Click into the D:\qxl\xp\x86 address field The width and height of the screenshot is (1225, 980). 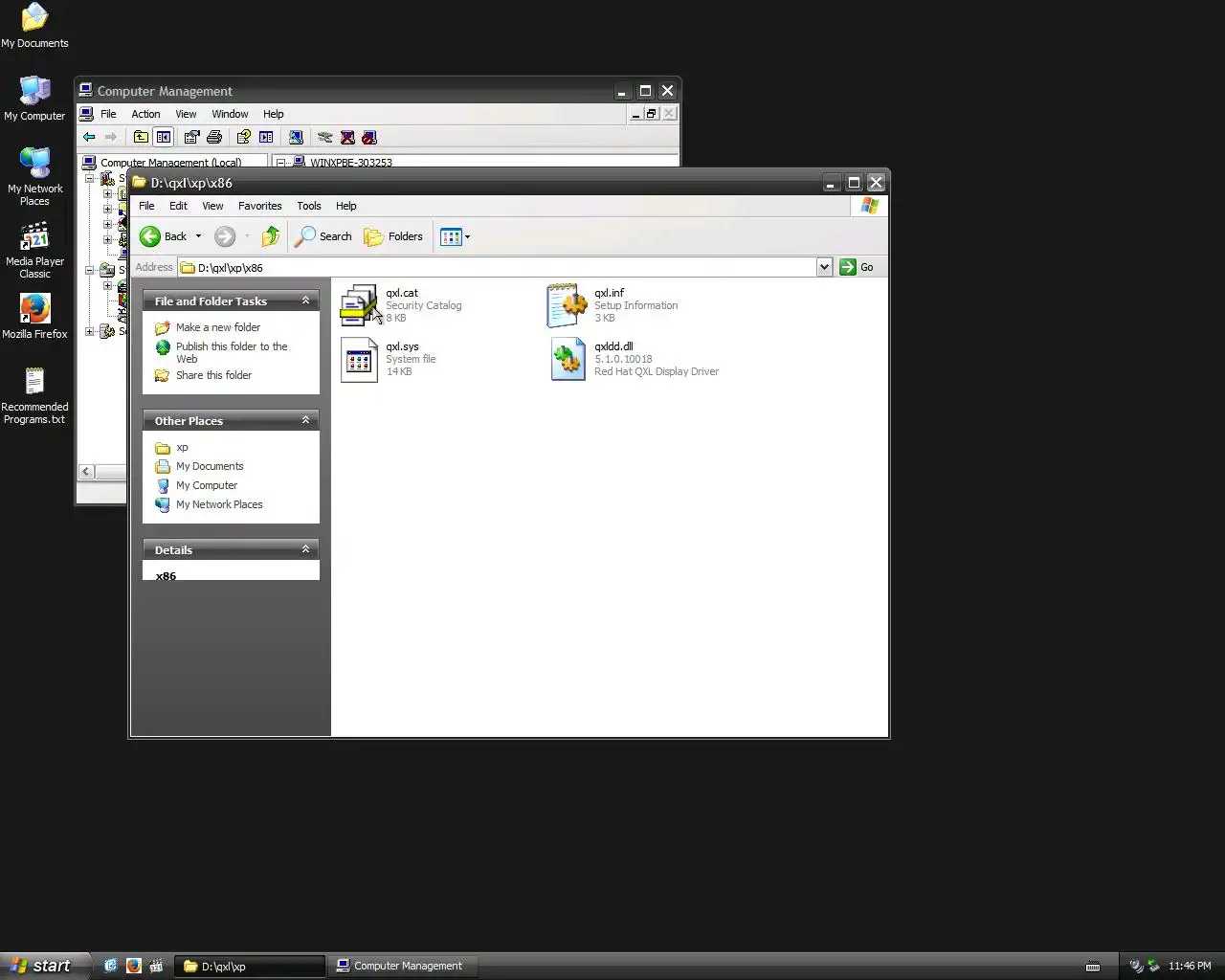(498, 267)
